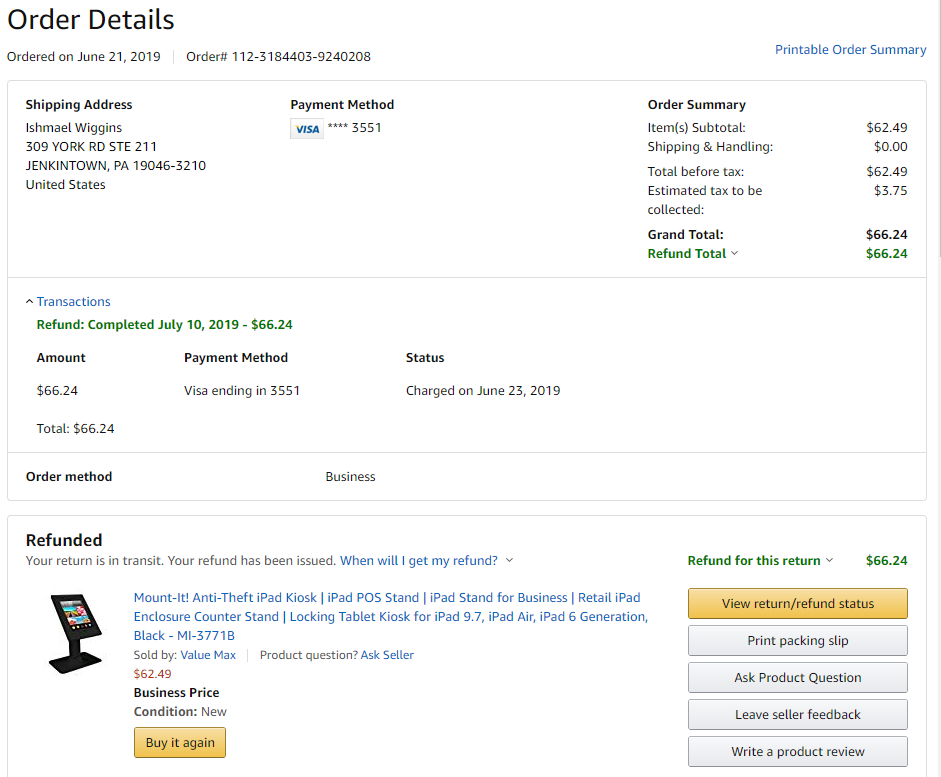Click the refund completed July 10 text
This screenshot has height=777, width=941.
click(164, 325)
